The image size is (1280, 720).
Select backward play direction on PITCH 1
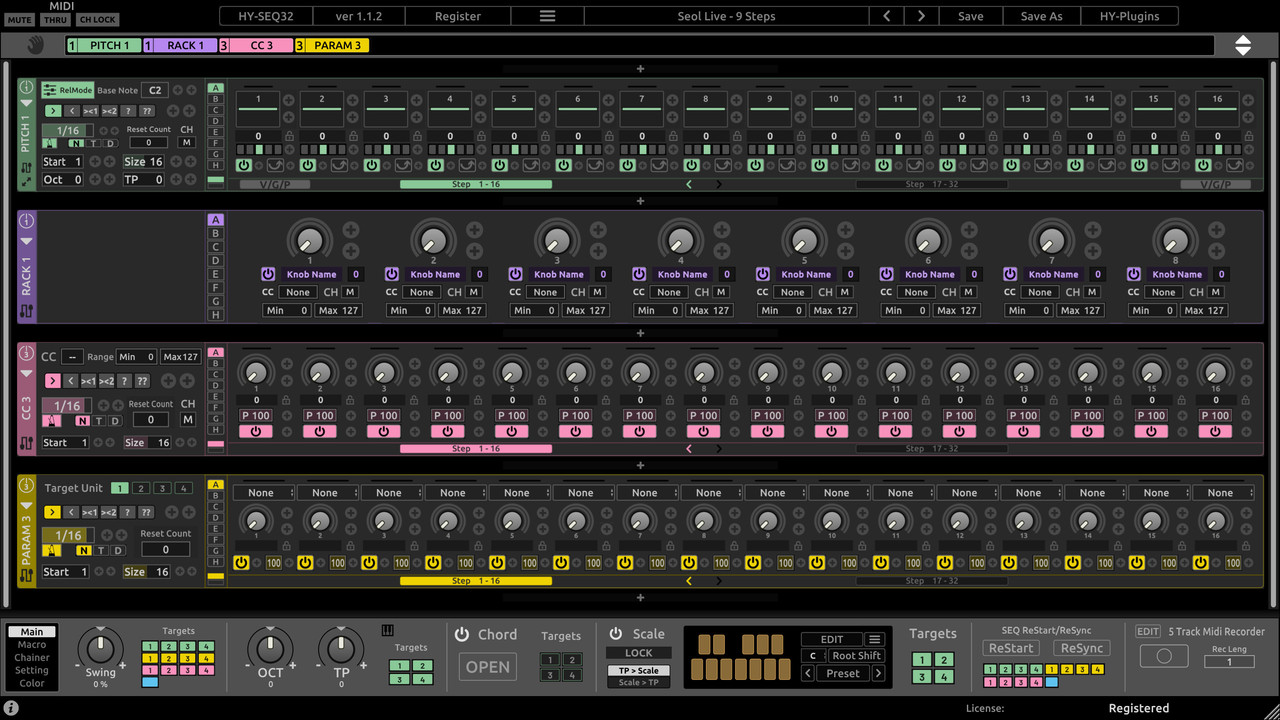(x=71, y=111)
